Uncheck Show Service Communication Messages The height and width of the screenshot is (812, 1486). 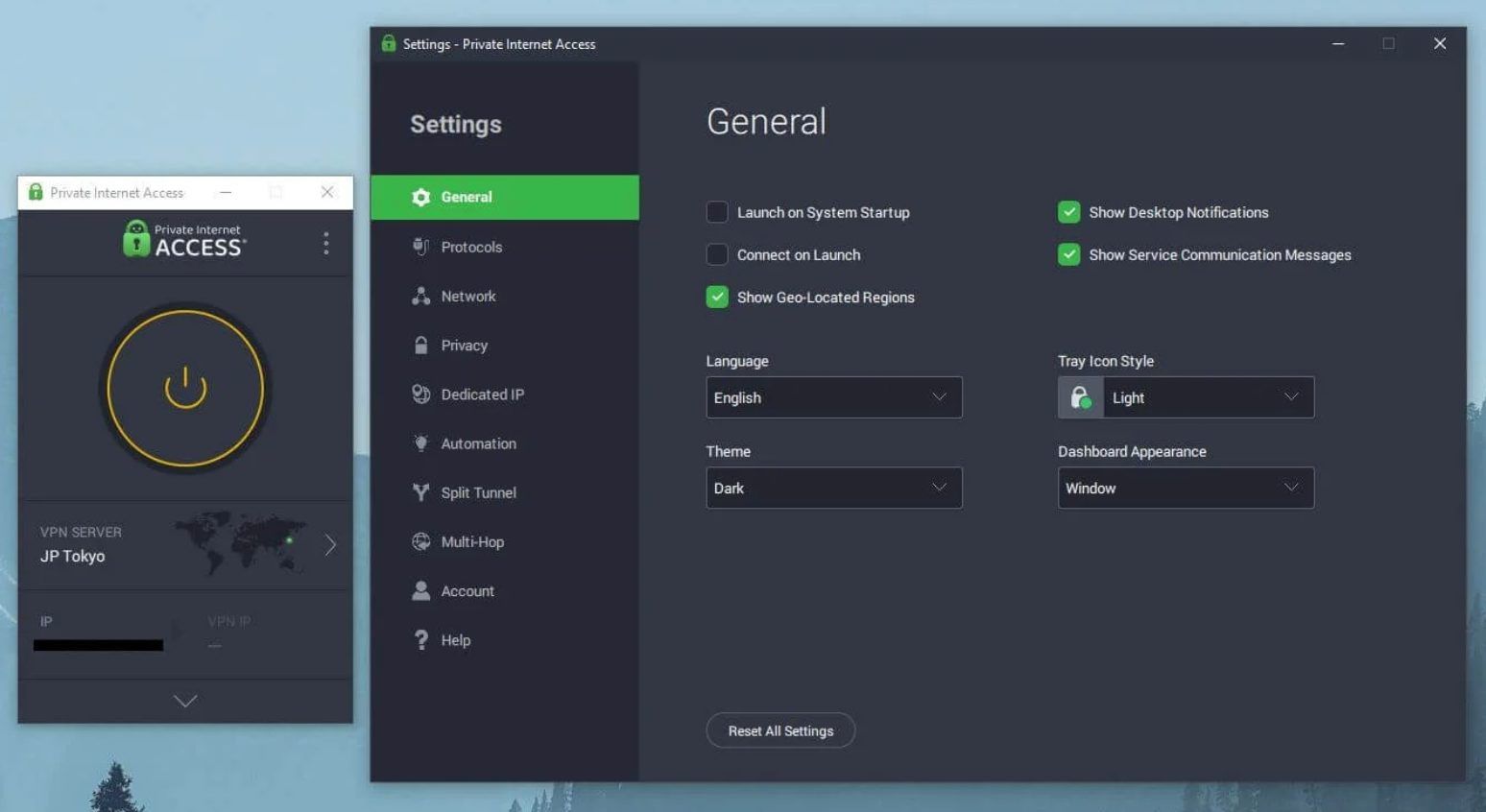tap(1068, 254)
